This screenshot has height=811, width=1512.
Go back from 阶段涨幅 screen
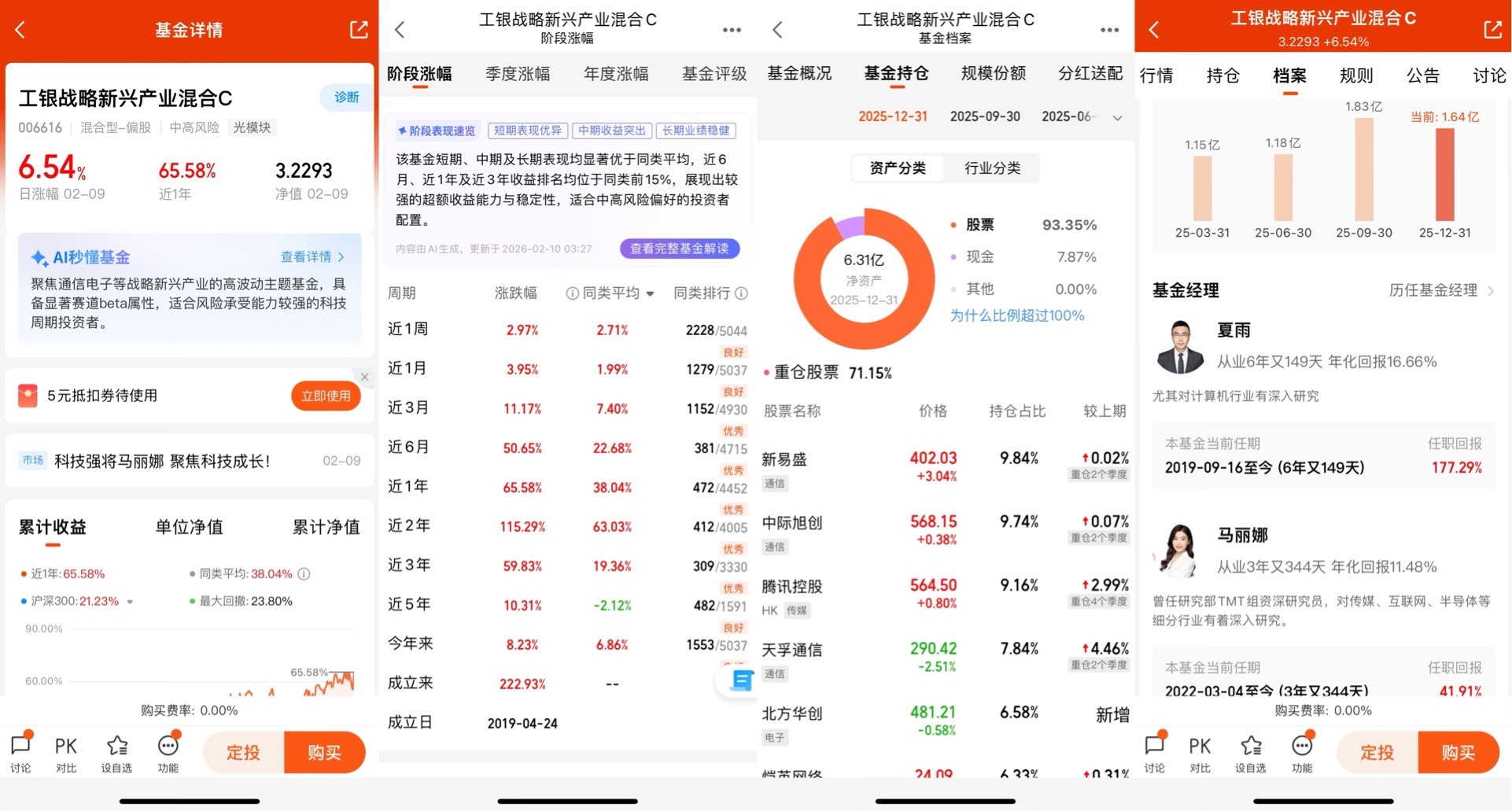400,30
